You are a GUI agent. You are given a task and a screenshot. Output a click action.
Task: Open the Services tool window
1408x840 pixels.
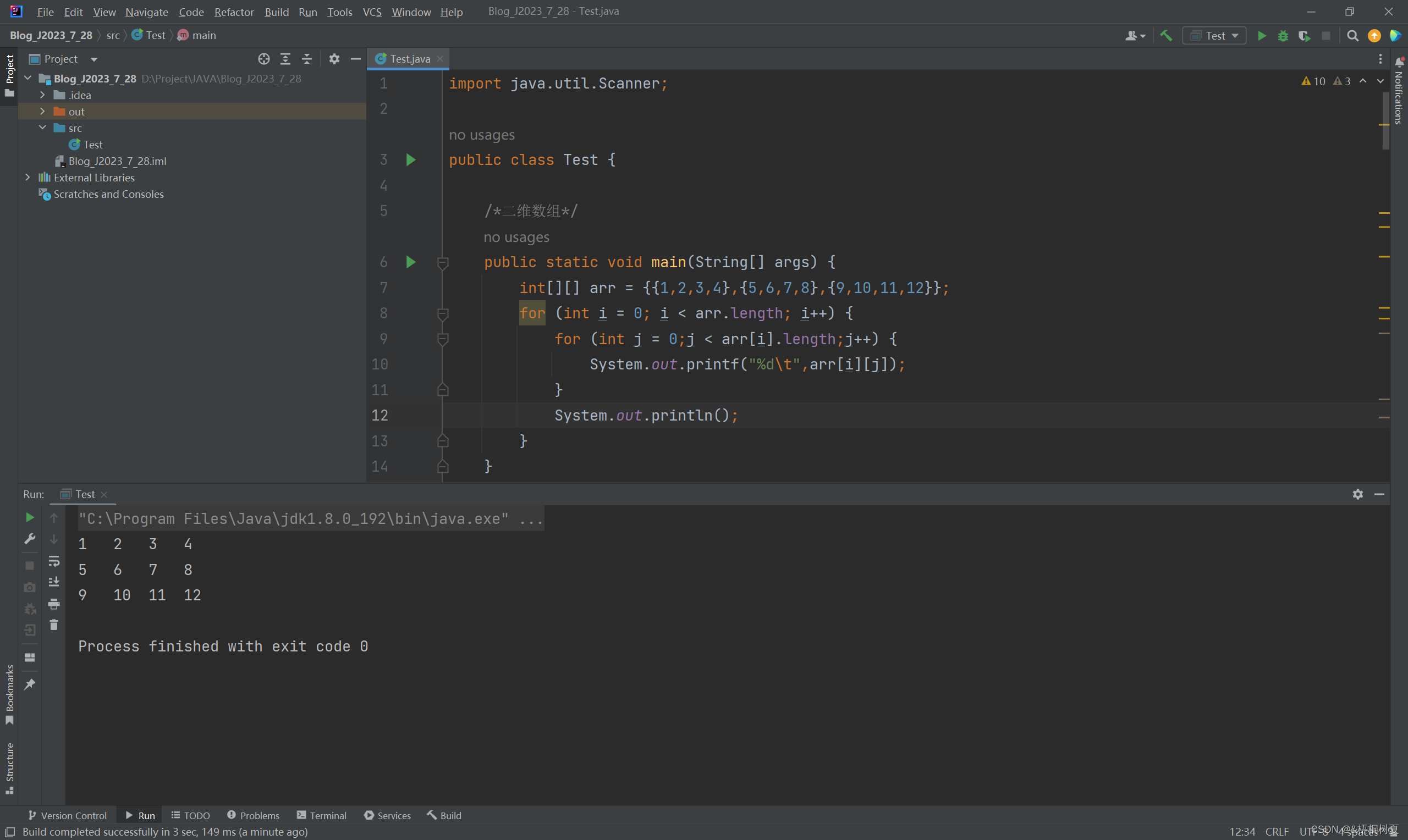coord(387,815)
